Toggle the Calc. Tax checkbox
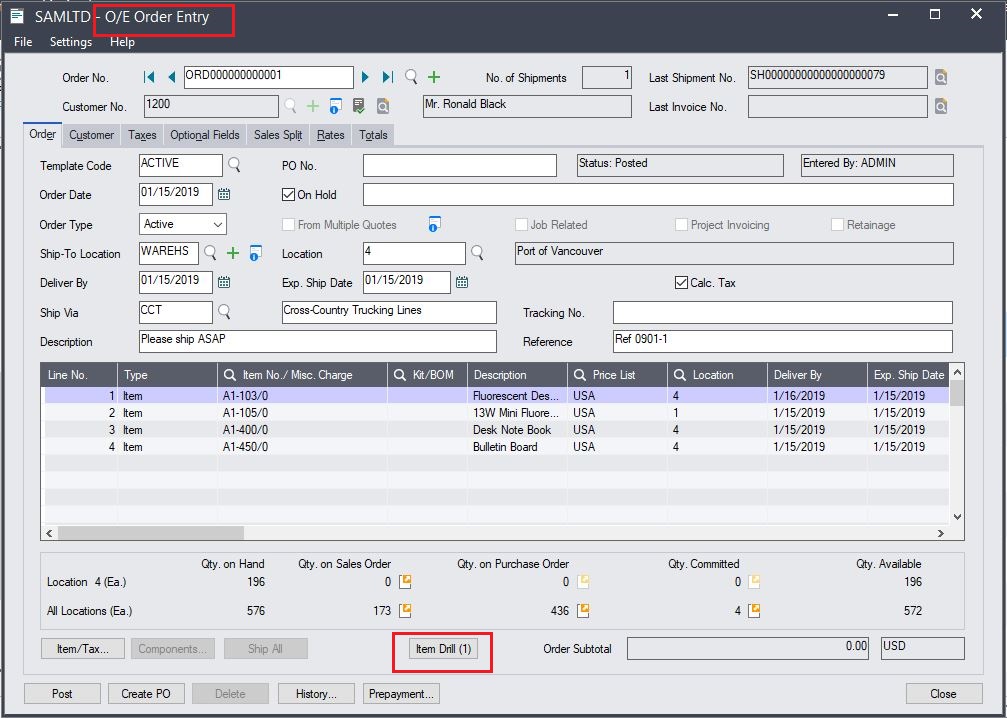1007x718 pixels. (681, 283)
